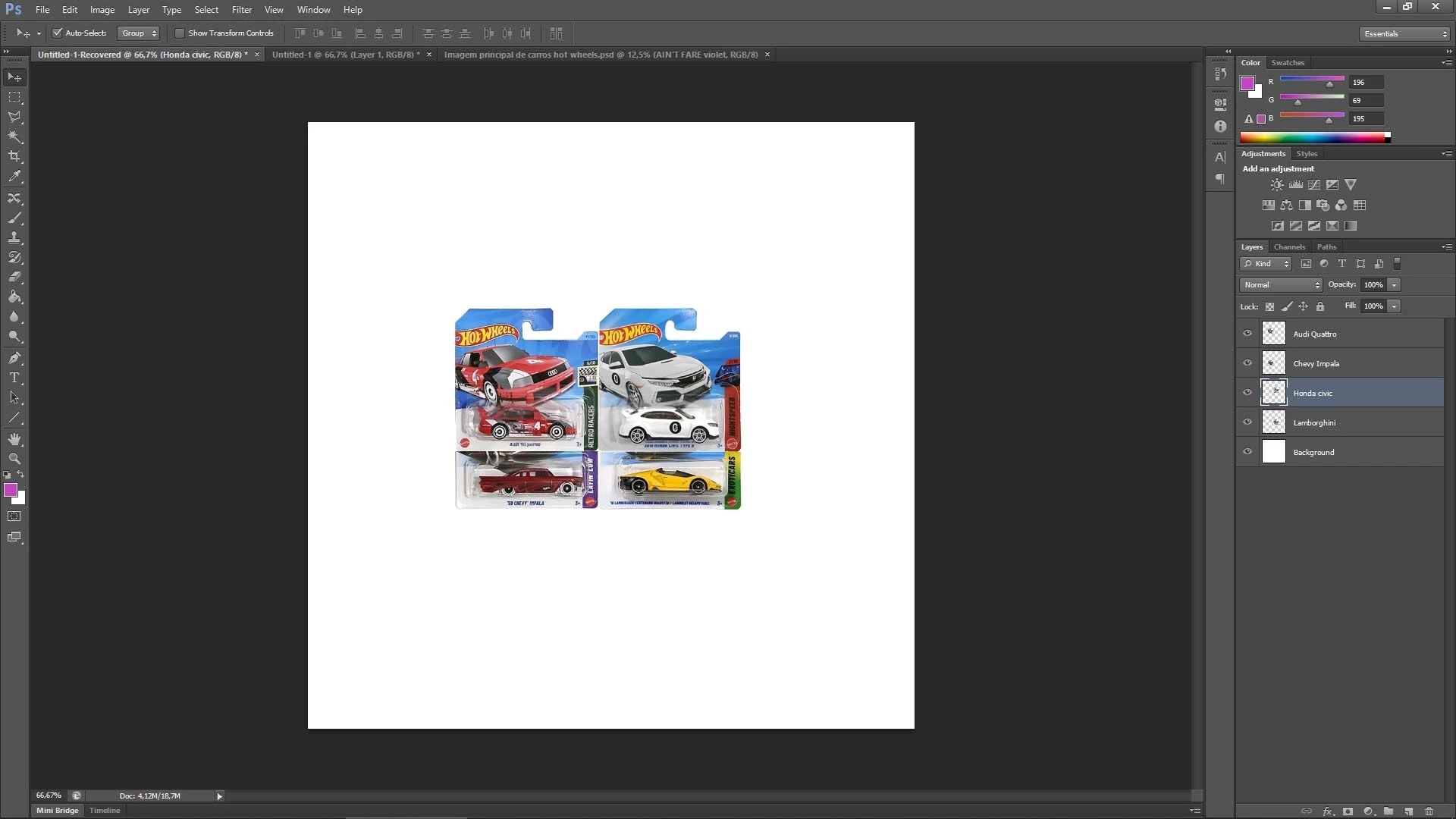This screenshot has height=819, width=1456.
Task: Select the Hand tool
Action: click(14, 440)
